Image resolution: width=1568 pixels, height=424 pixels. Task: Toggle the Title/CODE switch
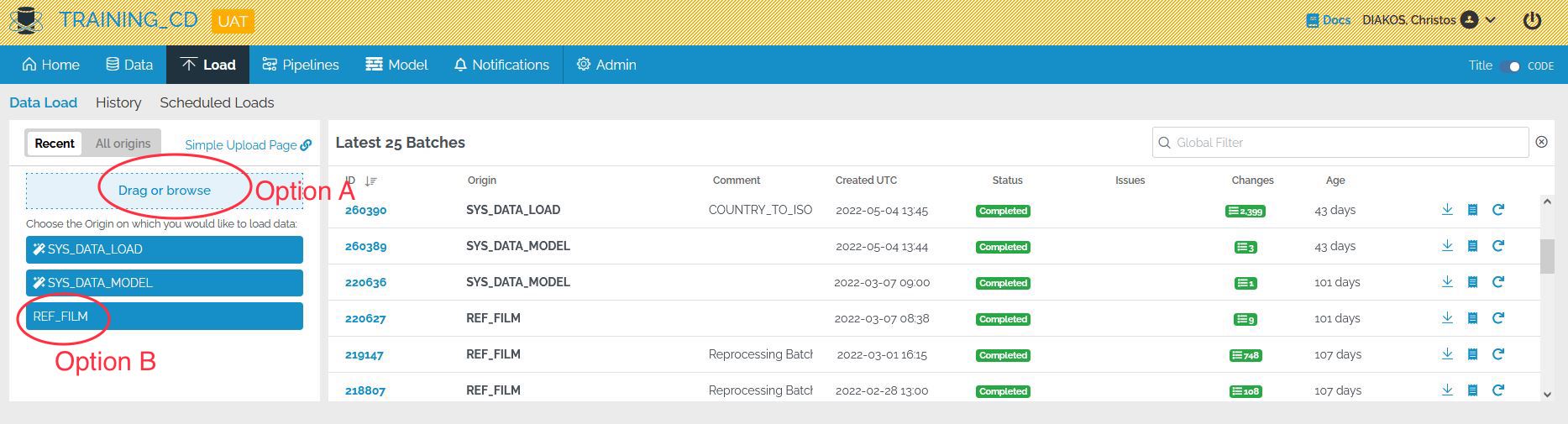pos(1511,65)
